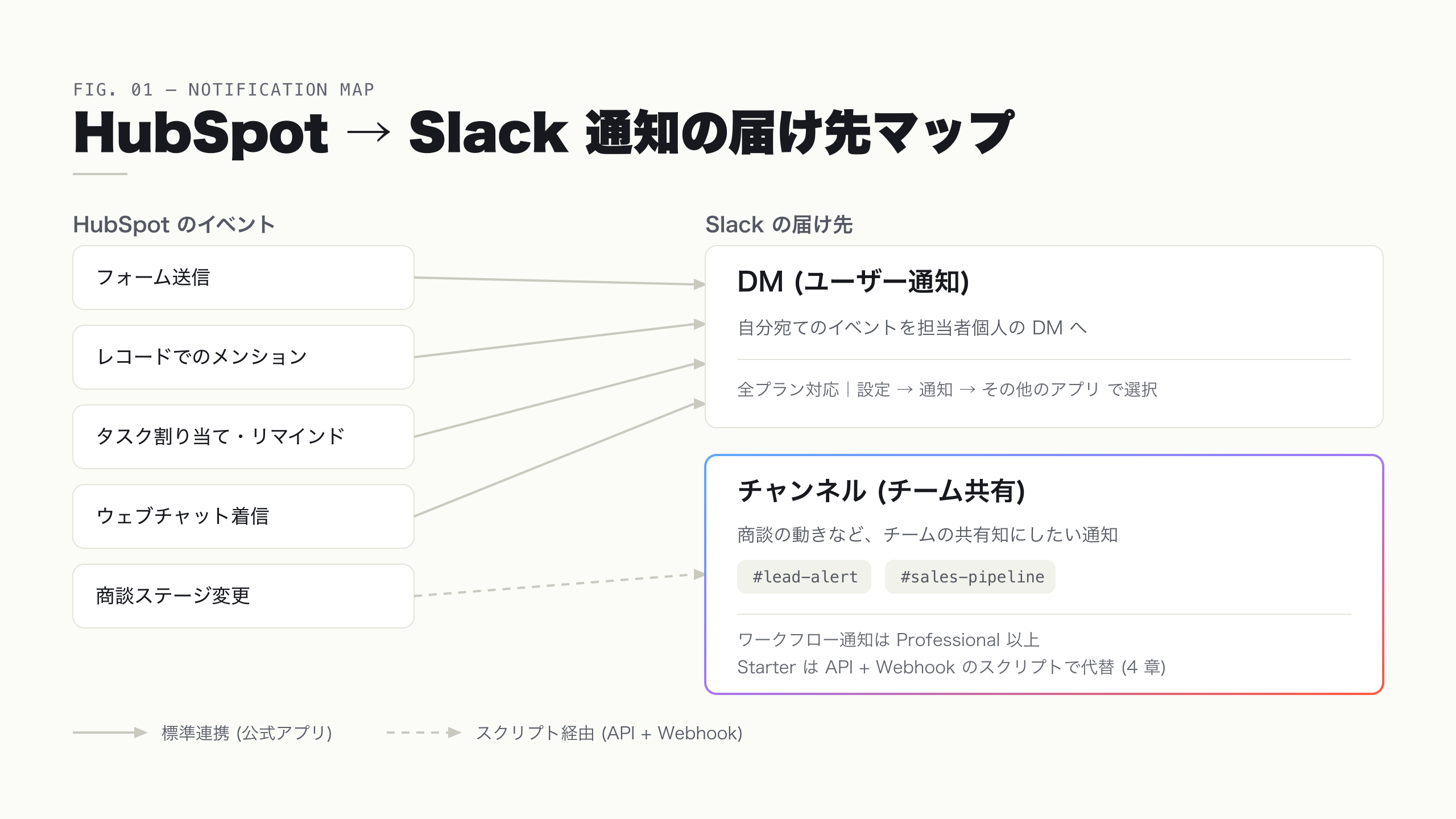The image size is (1456, 819).
Task: Click the DM (ユーザー通知) heading
Action: click(853, 282)
